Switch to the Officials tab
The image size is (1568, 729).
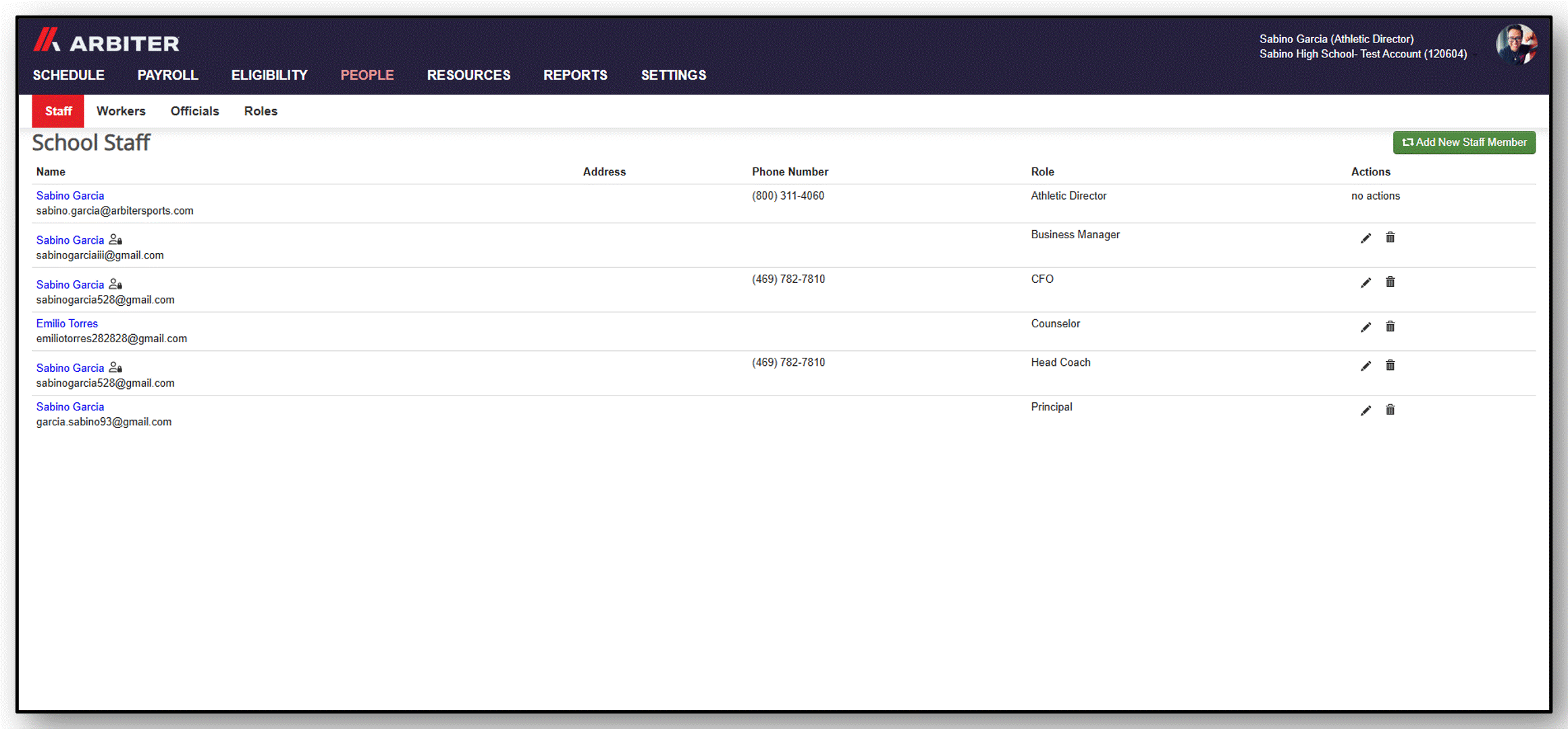pyautogui.click(x=194, y=111)
